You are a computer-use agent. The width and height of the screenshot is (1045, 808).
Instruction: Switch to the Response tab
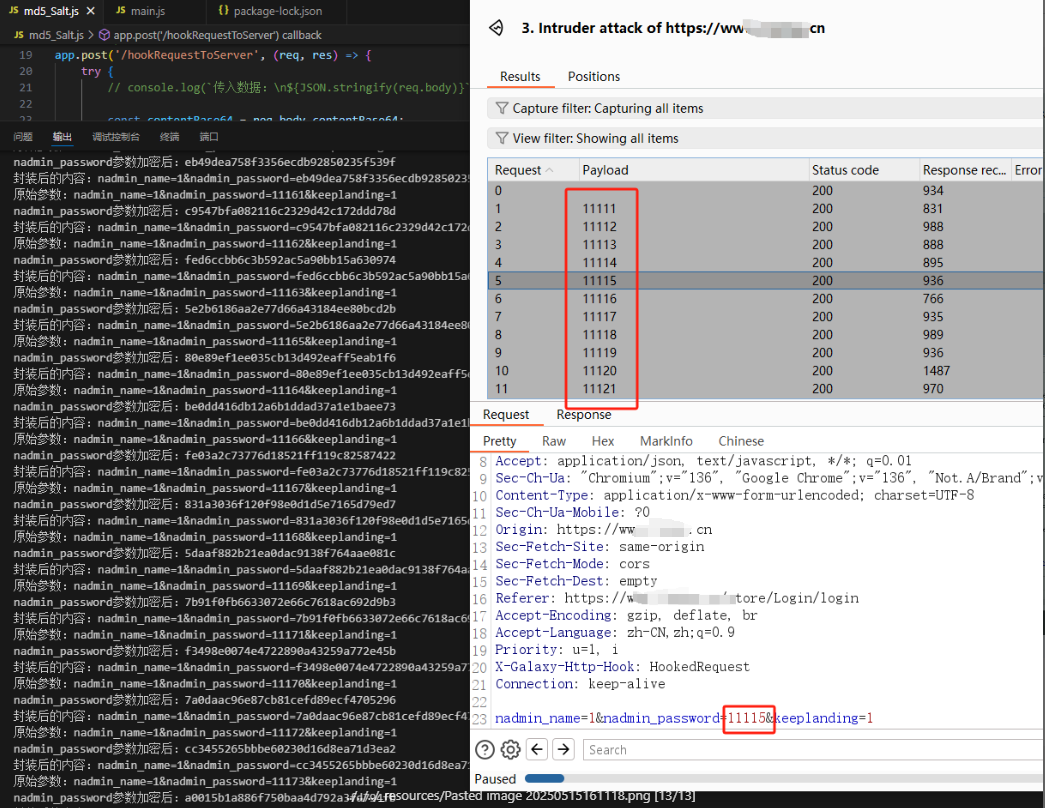(x=583, y=414)
